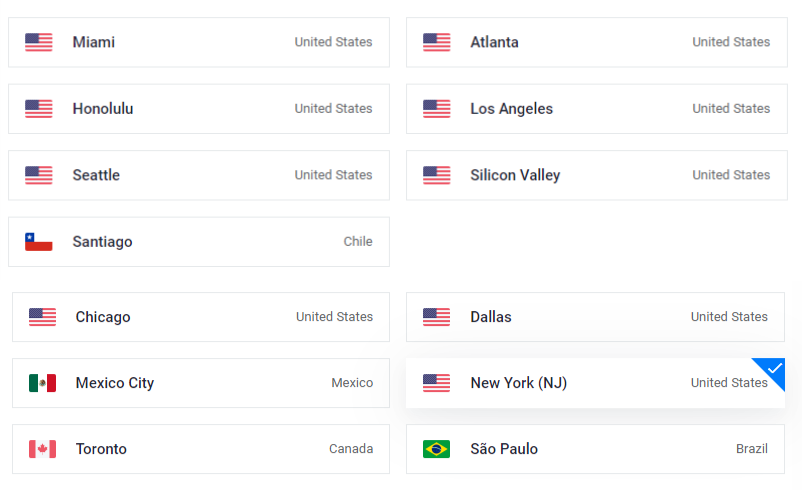Click the blue checkmark on New York (NJ)
This screenshot has width=802, height=491.
pos(774,368)
